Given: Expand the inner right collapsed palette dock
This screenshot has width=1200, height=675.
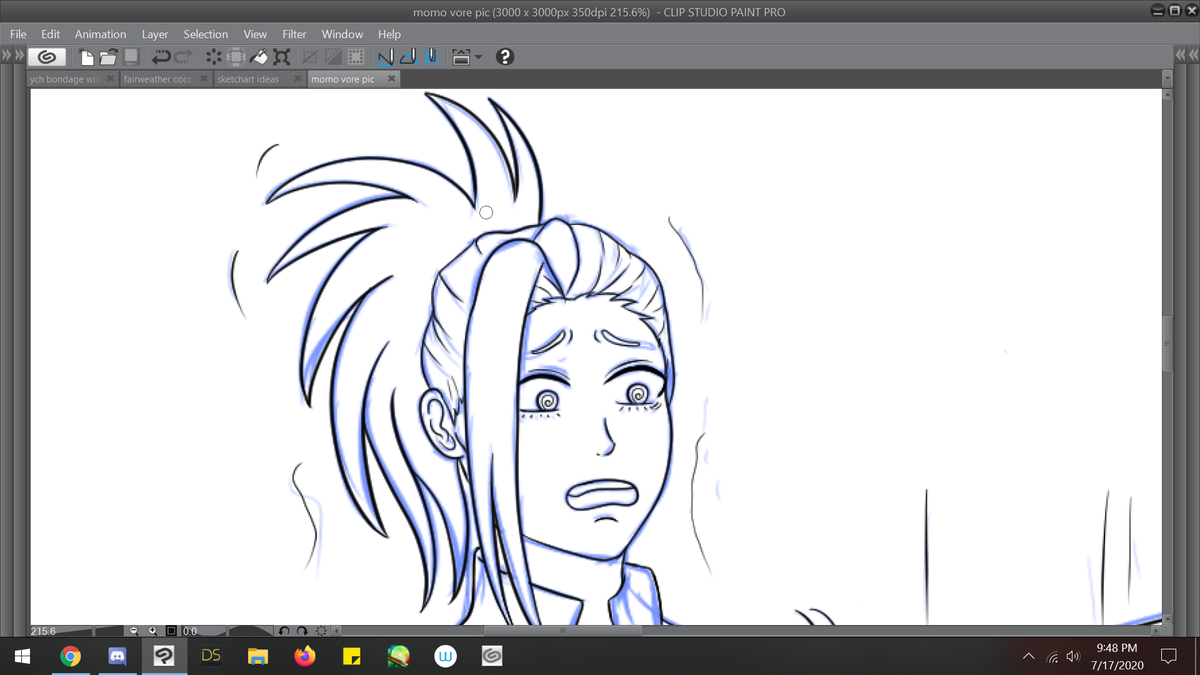Looking at the screenshot, I should pos(1180,57).
